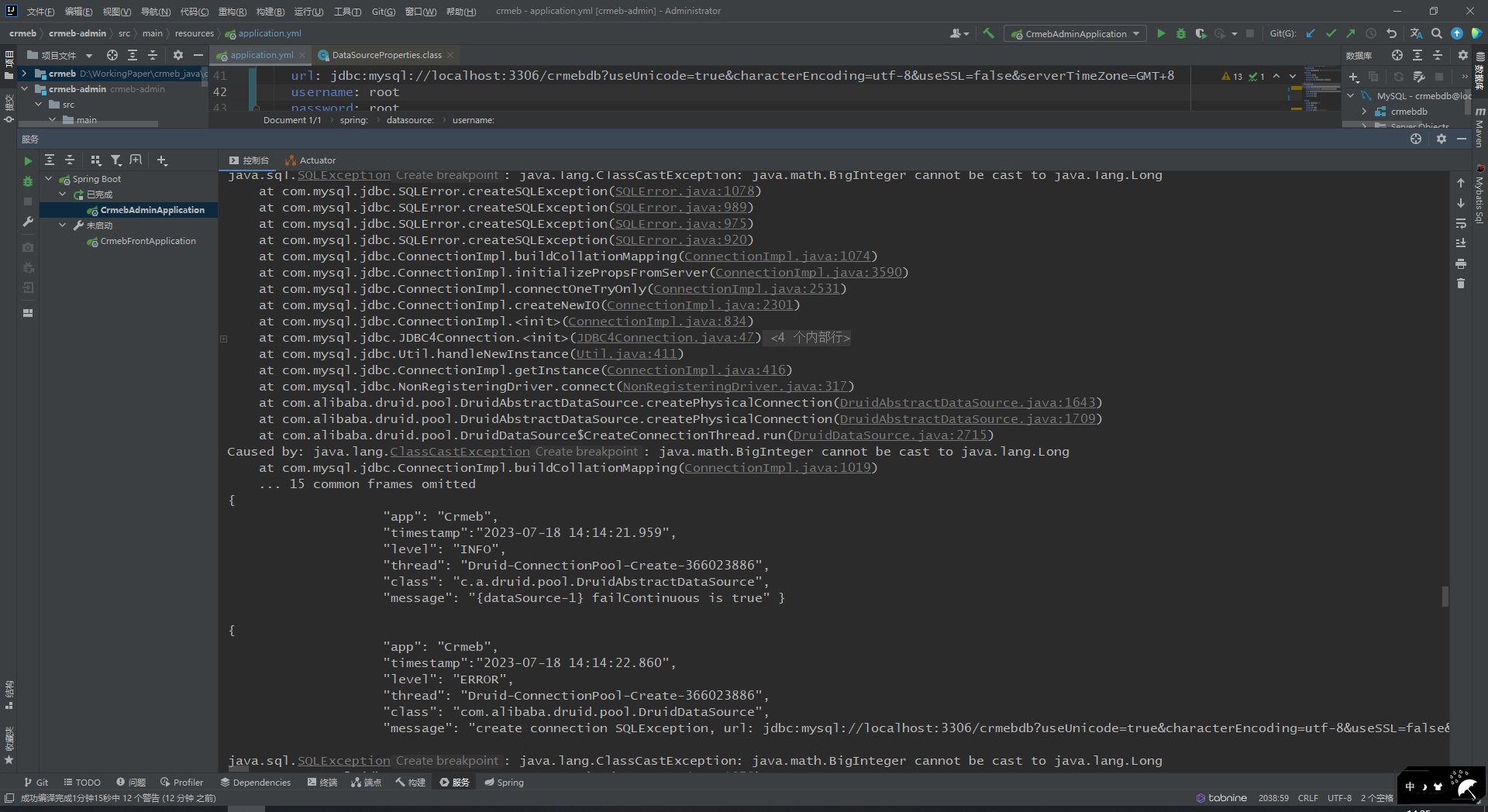The image size is (1488, 812).
Task: Click the IDE update blue arrow icon
Action: click(1457, 33)
